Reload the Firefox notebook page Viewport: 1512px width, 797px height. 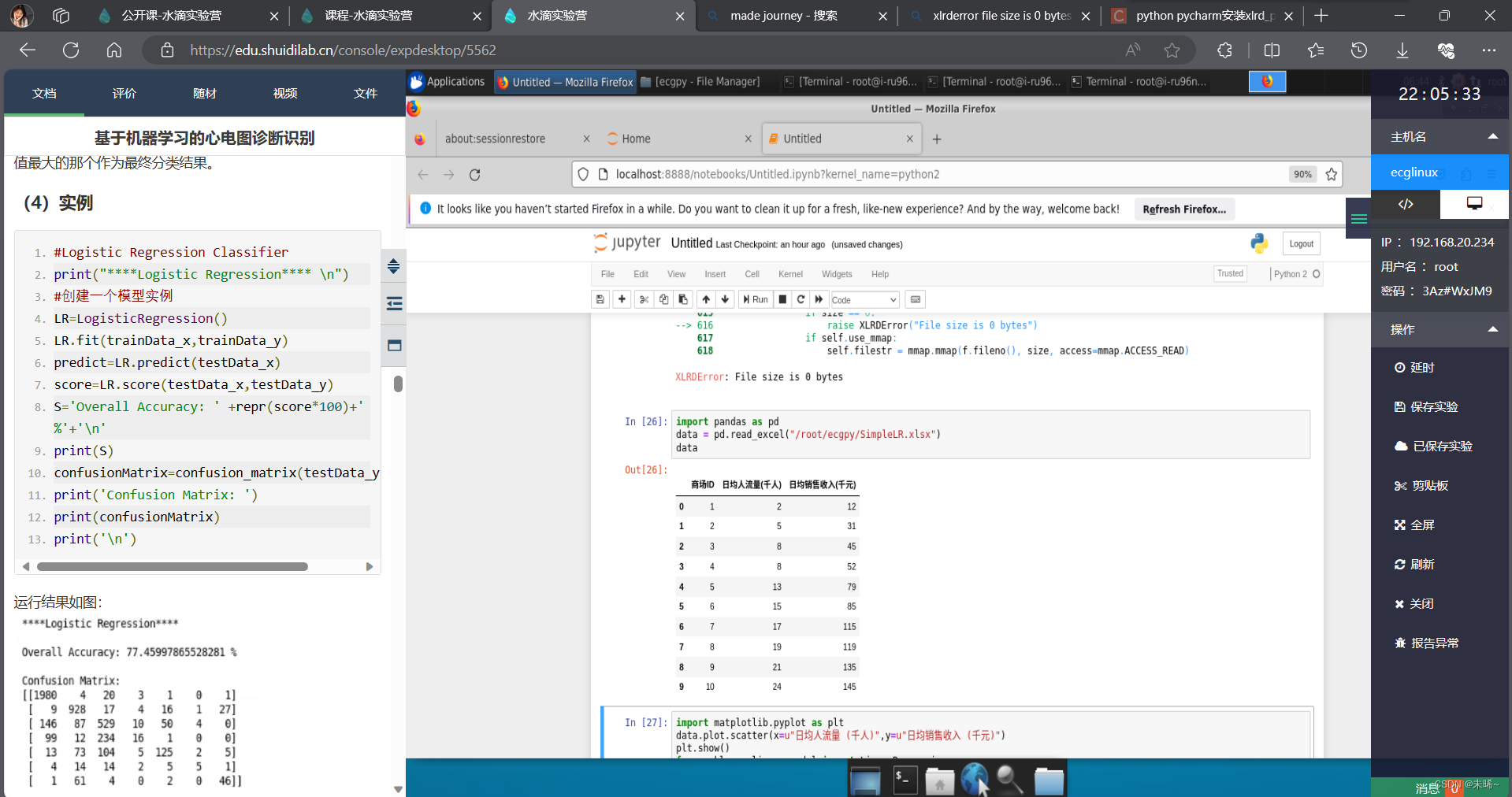point(474,175)
